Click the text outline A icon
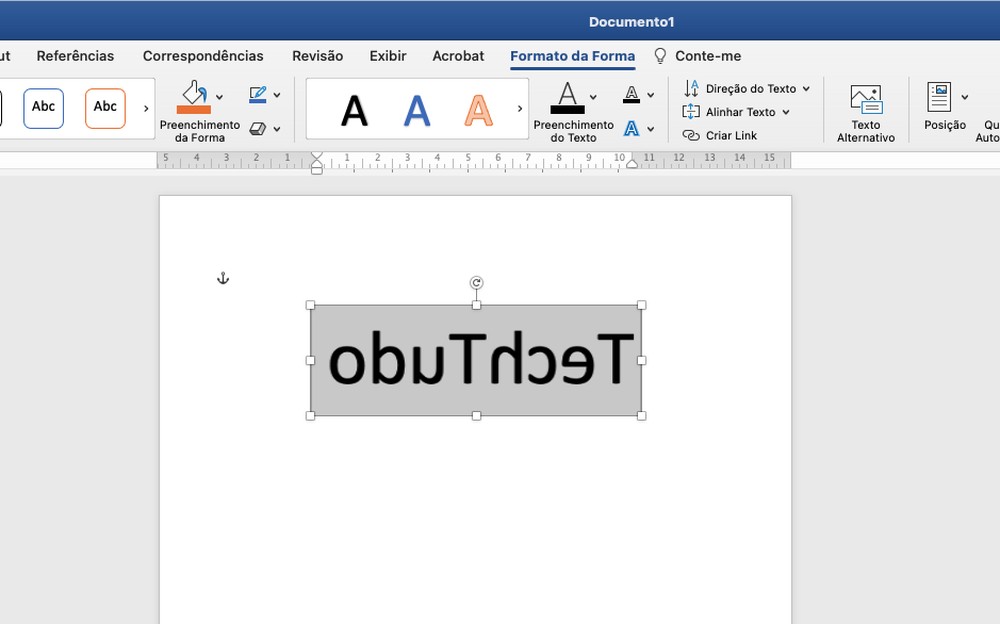The height and width of the screenshot is (624, 1000). (631, 94)
